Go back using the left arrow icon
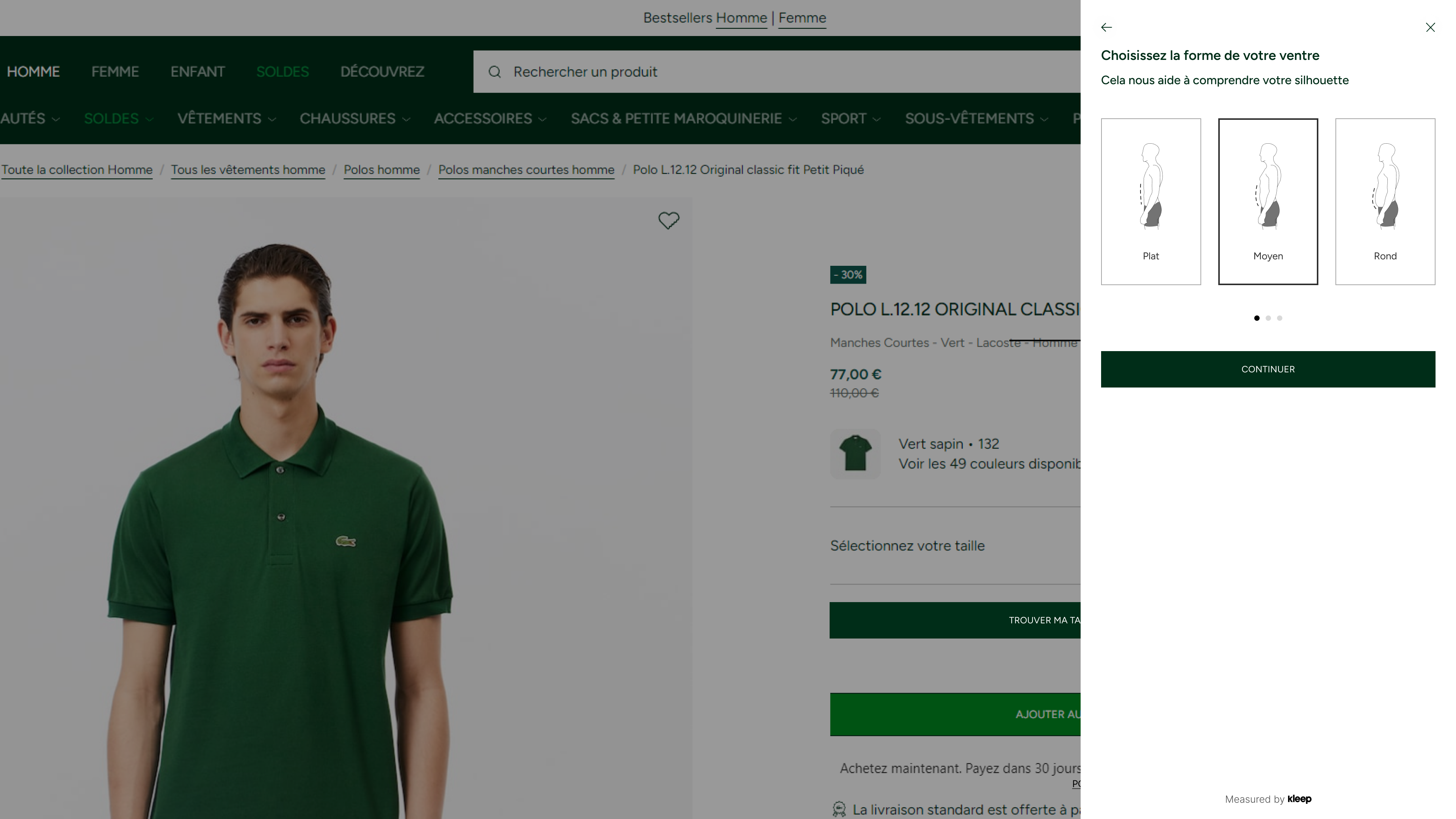1456x819 pixels. click(x=1106, y=27)
